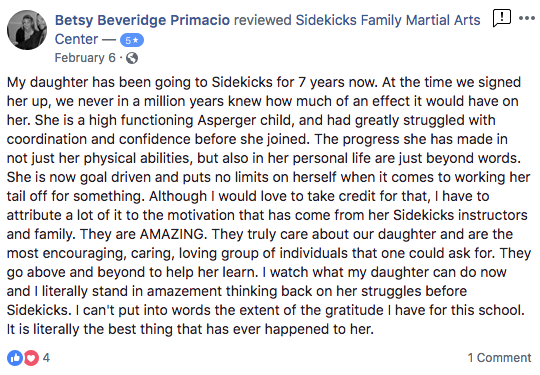The image size is (540, 375).
Task: Expand the 1 Comment thread
Action: pos(499,358)
